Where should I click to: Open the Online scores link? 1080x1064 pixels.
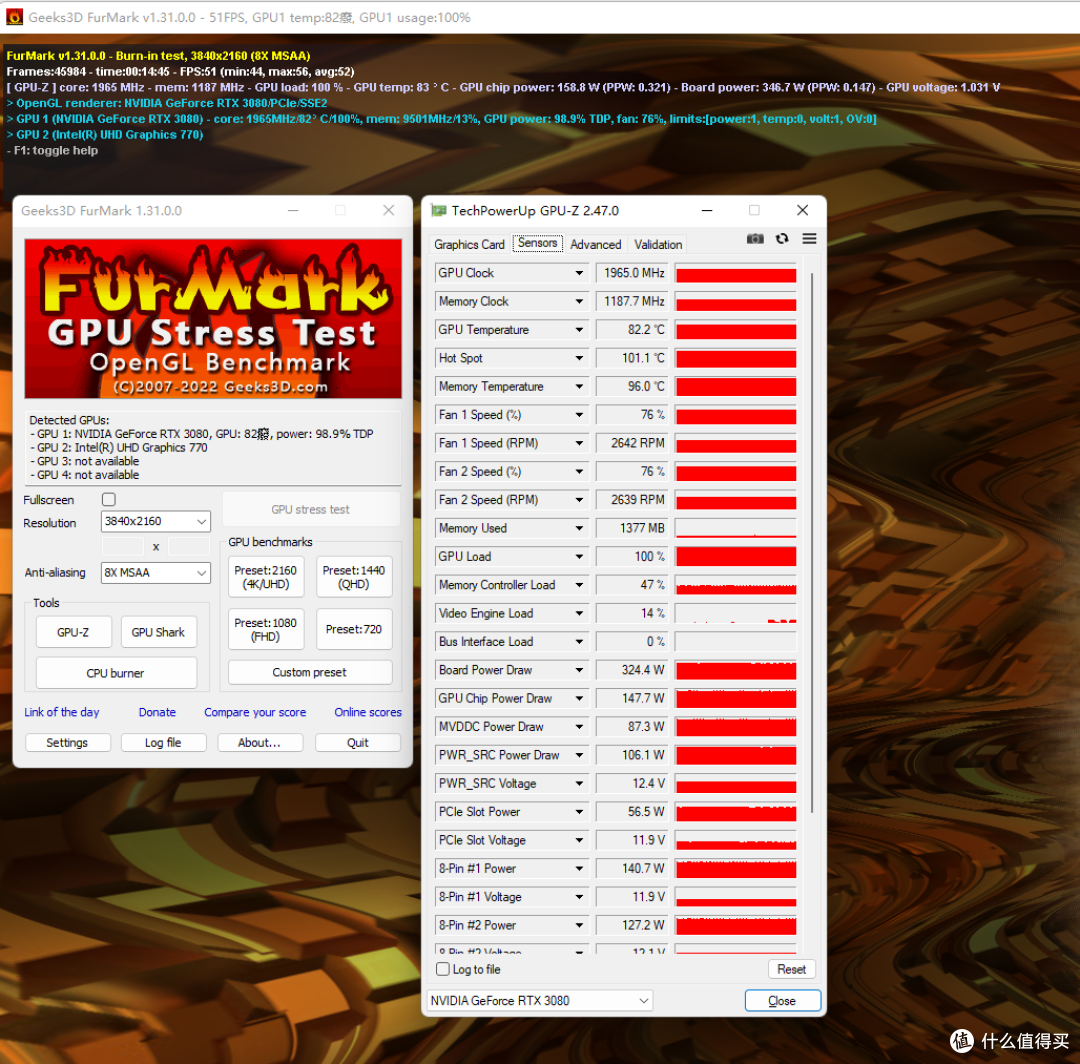(x=368, y=712)
